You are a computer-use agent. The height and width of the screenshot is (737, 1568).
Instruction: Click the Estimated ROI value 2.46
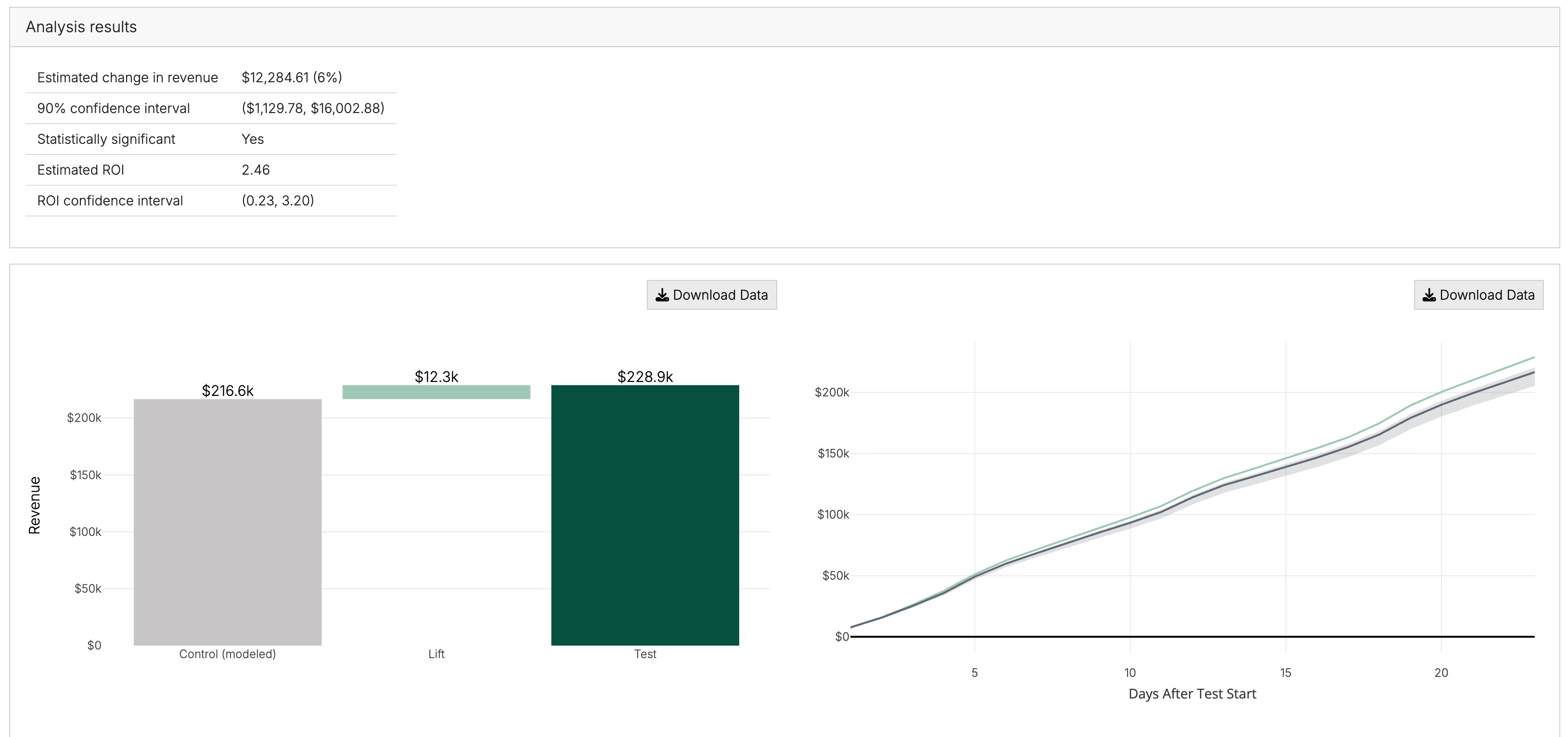255,170
